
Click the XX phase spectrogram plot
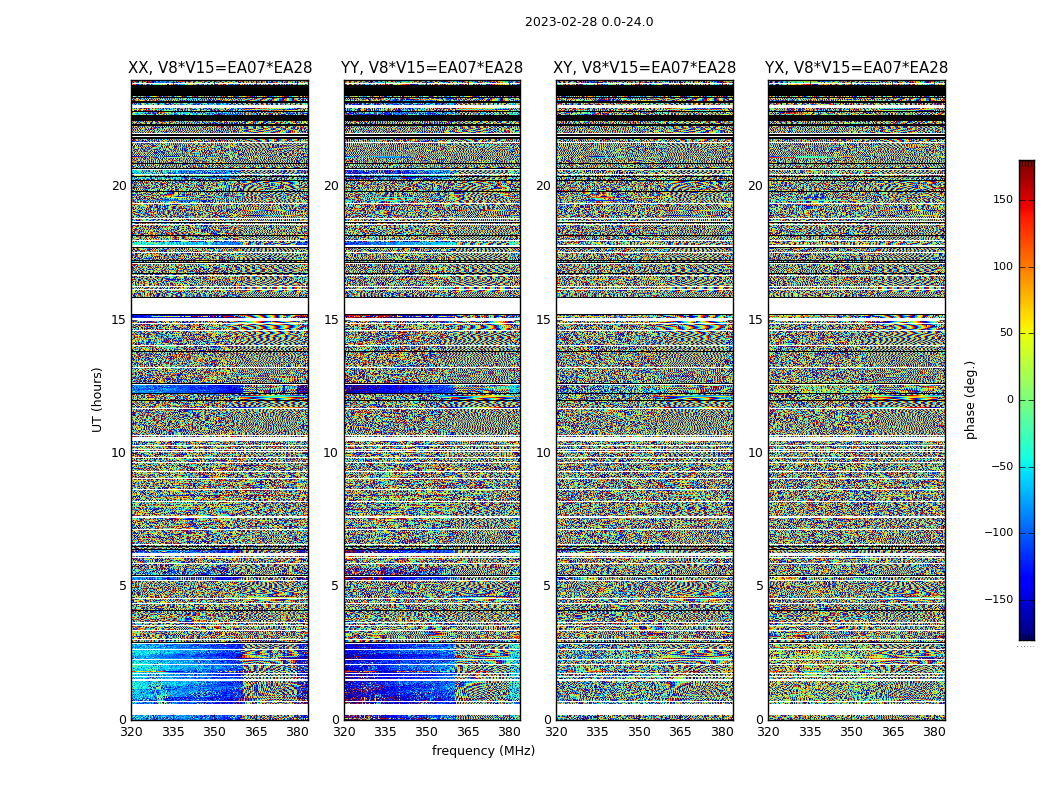tap(220, 400)
